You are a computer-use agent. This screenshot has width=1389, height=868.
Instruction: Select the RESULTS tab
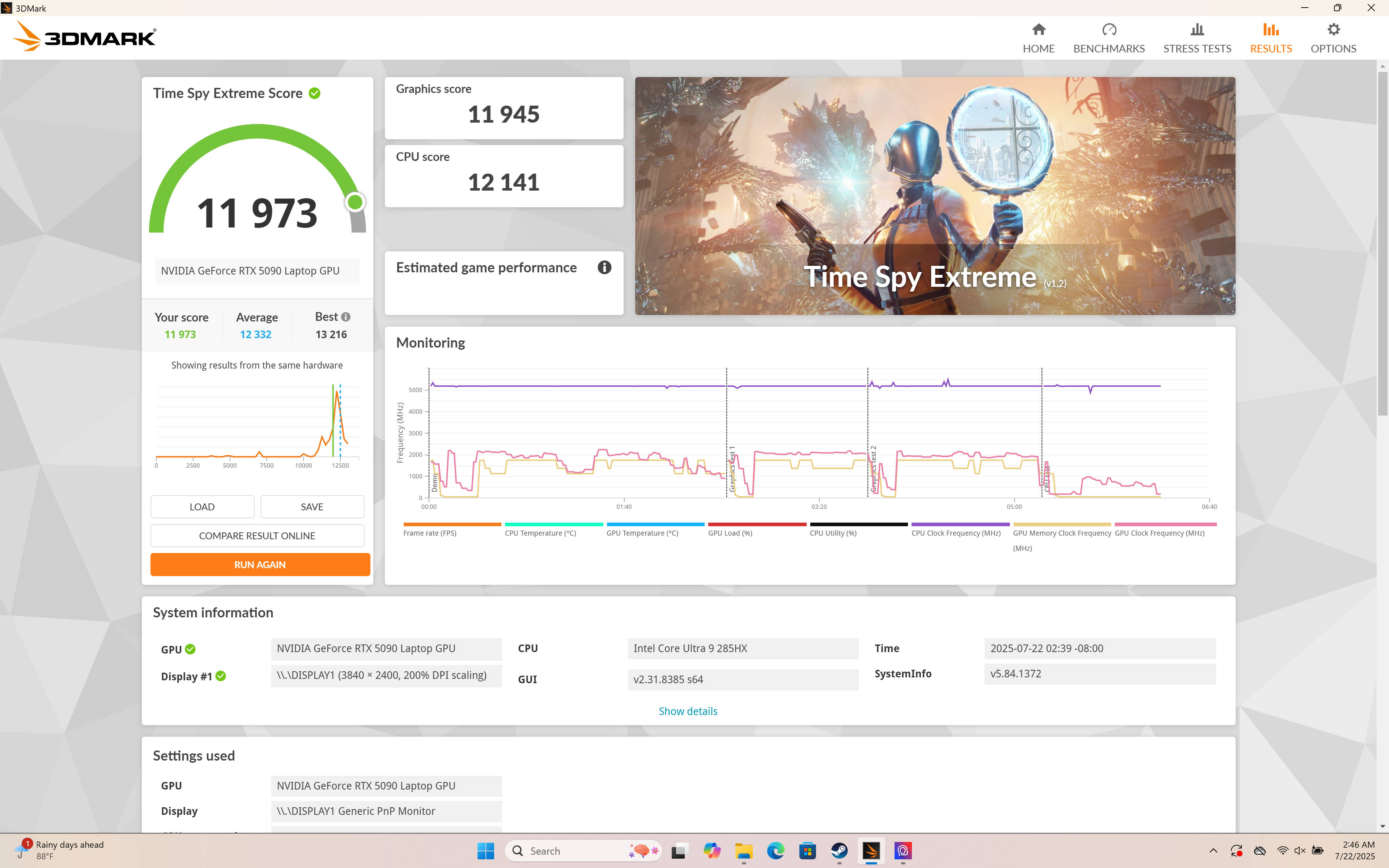[1271, 38]
